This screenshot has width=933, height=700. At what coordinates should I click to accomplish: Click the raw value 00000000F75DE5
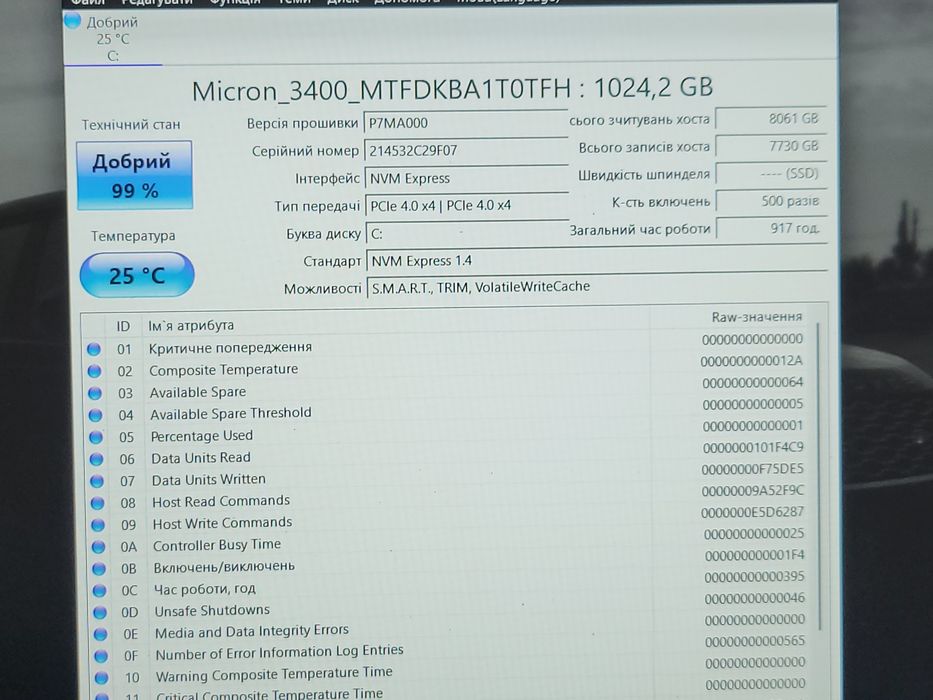753,469
